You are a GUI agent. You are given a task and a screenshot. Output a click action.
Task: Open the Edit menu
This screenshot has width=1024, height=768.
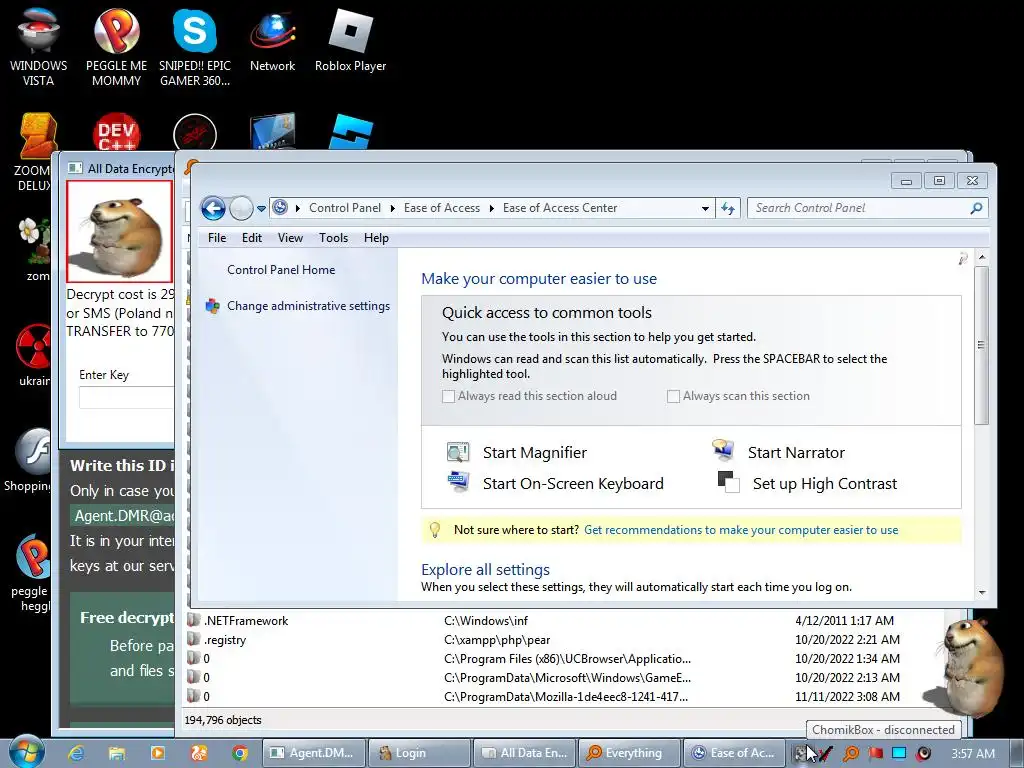point(251,238)
